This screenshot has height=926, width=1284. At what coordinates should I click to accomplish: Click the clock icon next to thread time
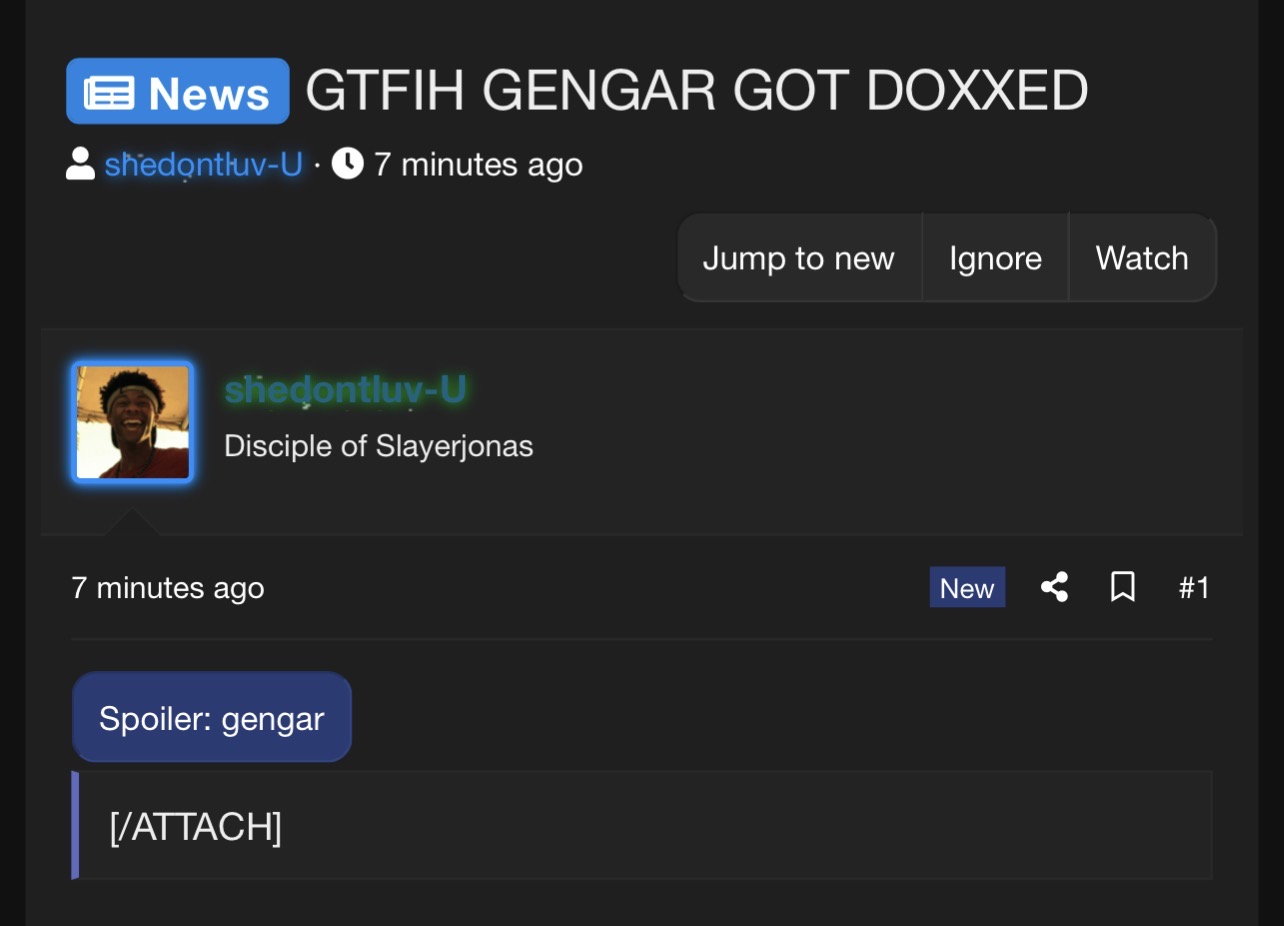(x=347, y=163)
